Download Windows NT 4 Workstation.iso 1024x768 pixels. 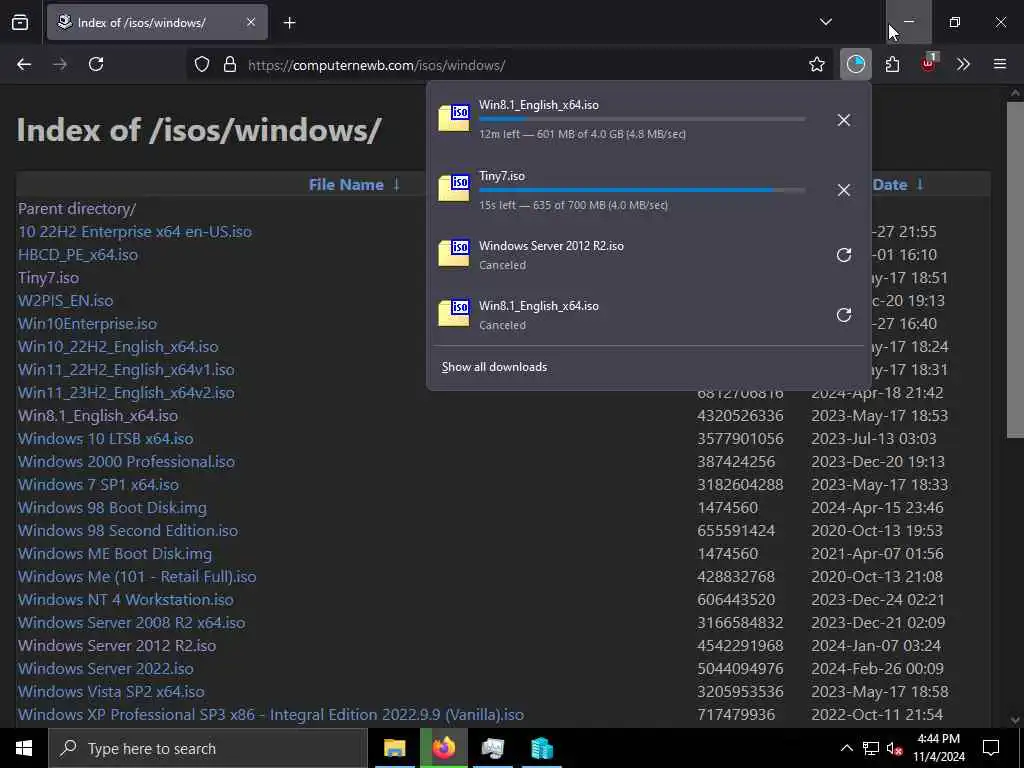(125, 600)
